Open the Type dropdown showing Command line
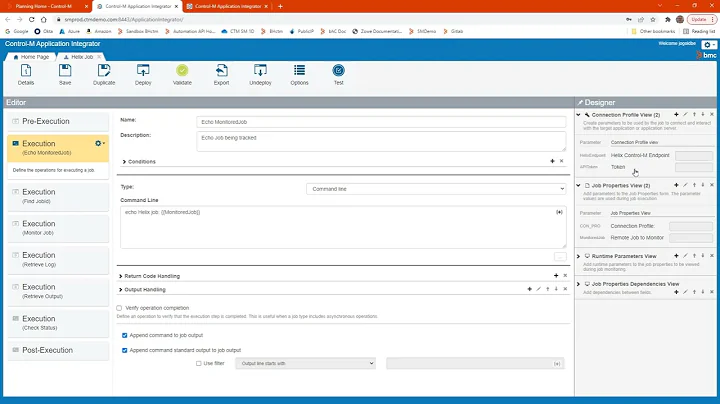 point(436,189)
